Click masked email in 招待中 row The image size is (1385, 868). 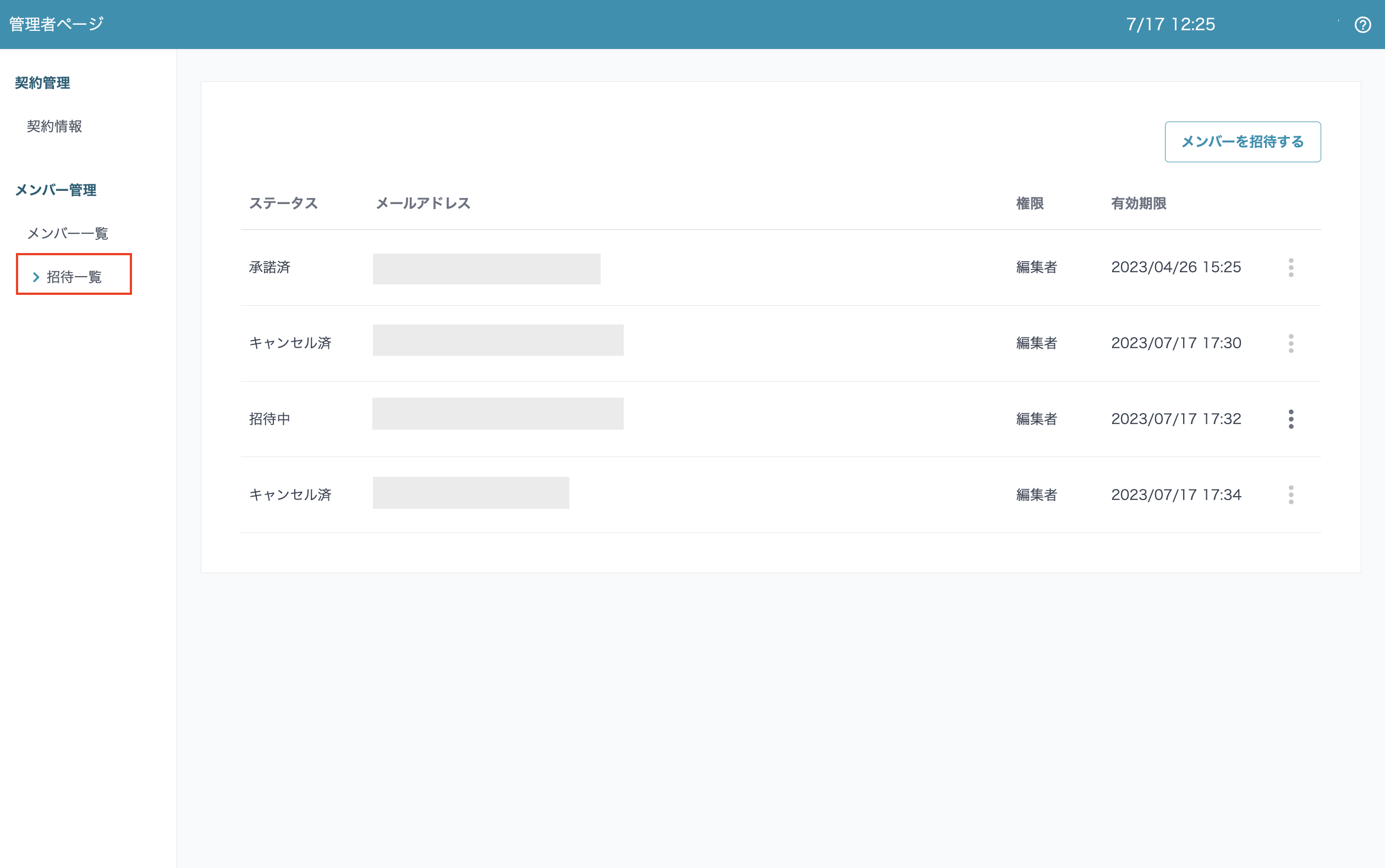[498, 414]
